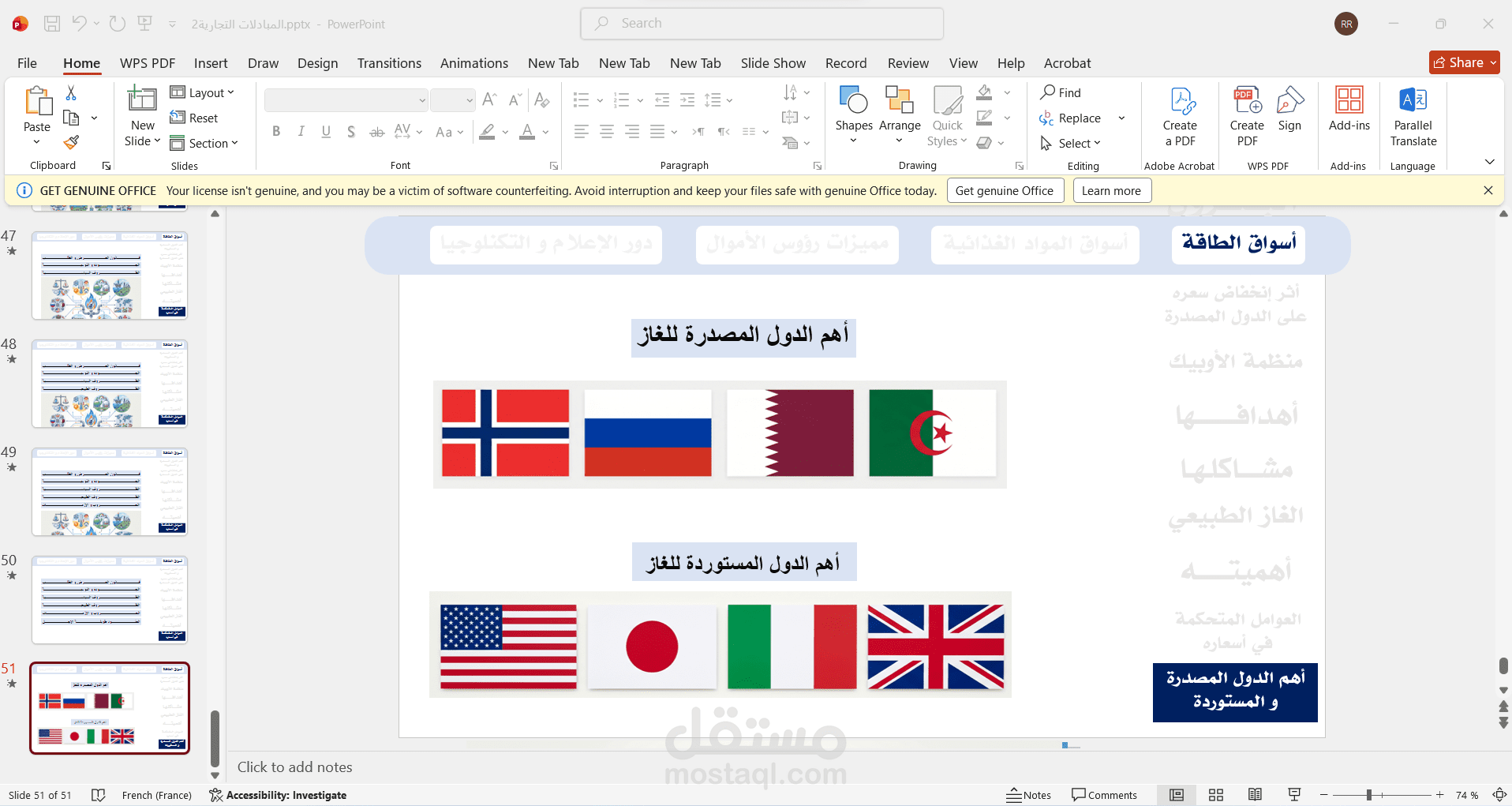Open the Share button dropdown

click(1493, 63)
